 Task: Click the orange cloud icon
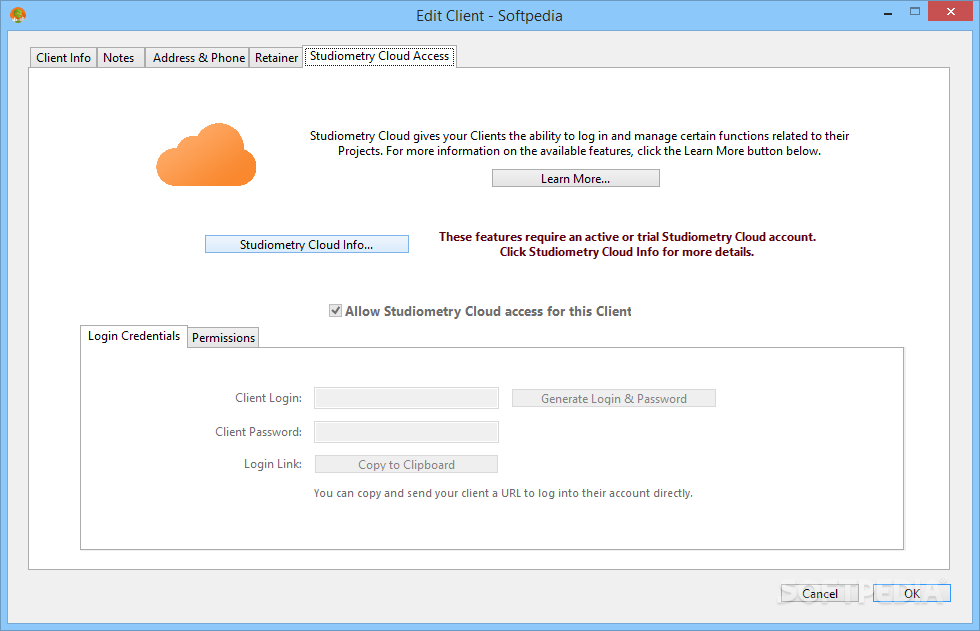pos(206,155)
